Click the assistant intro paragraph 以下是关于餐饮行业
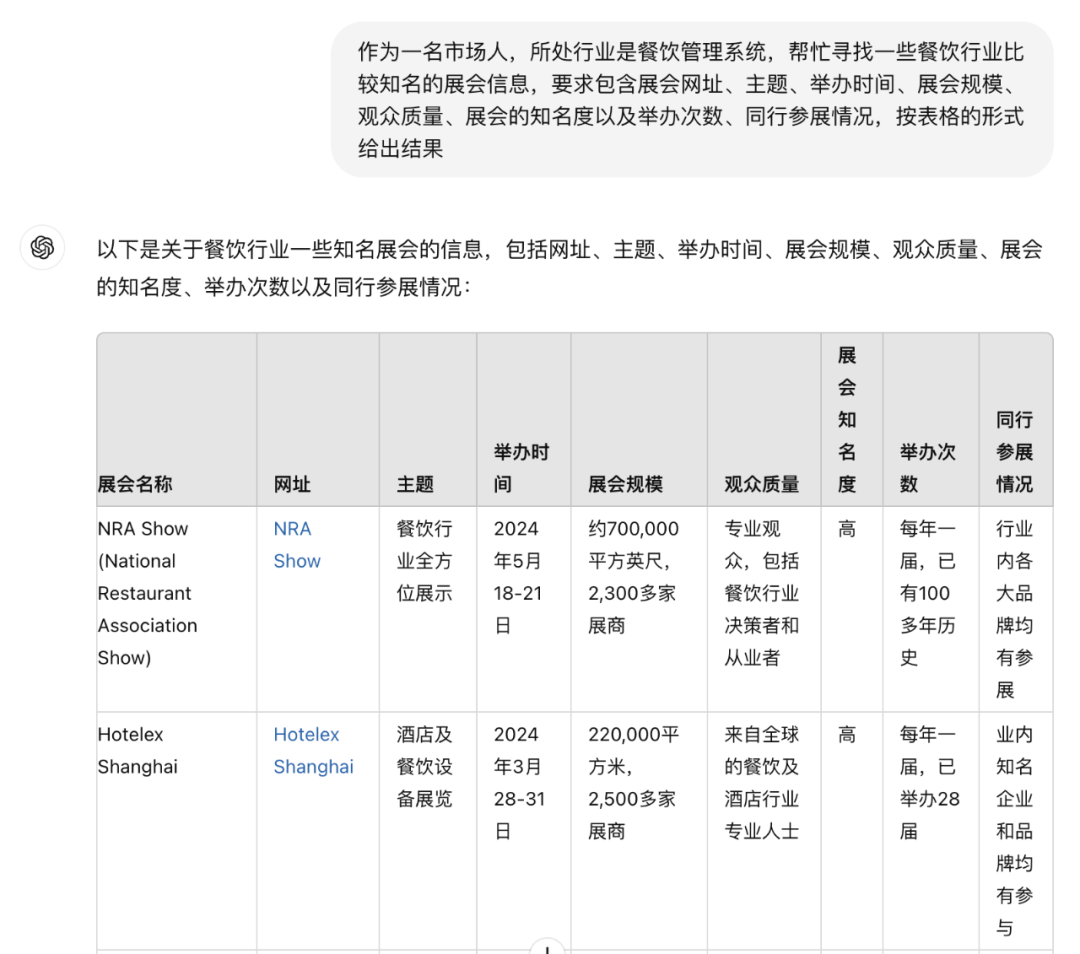Image resolution: width=1080 pixels, height=954 pixels. (x=569, y=268)
